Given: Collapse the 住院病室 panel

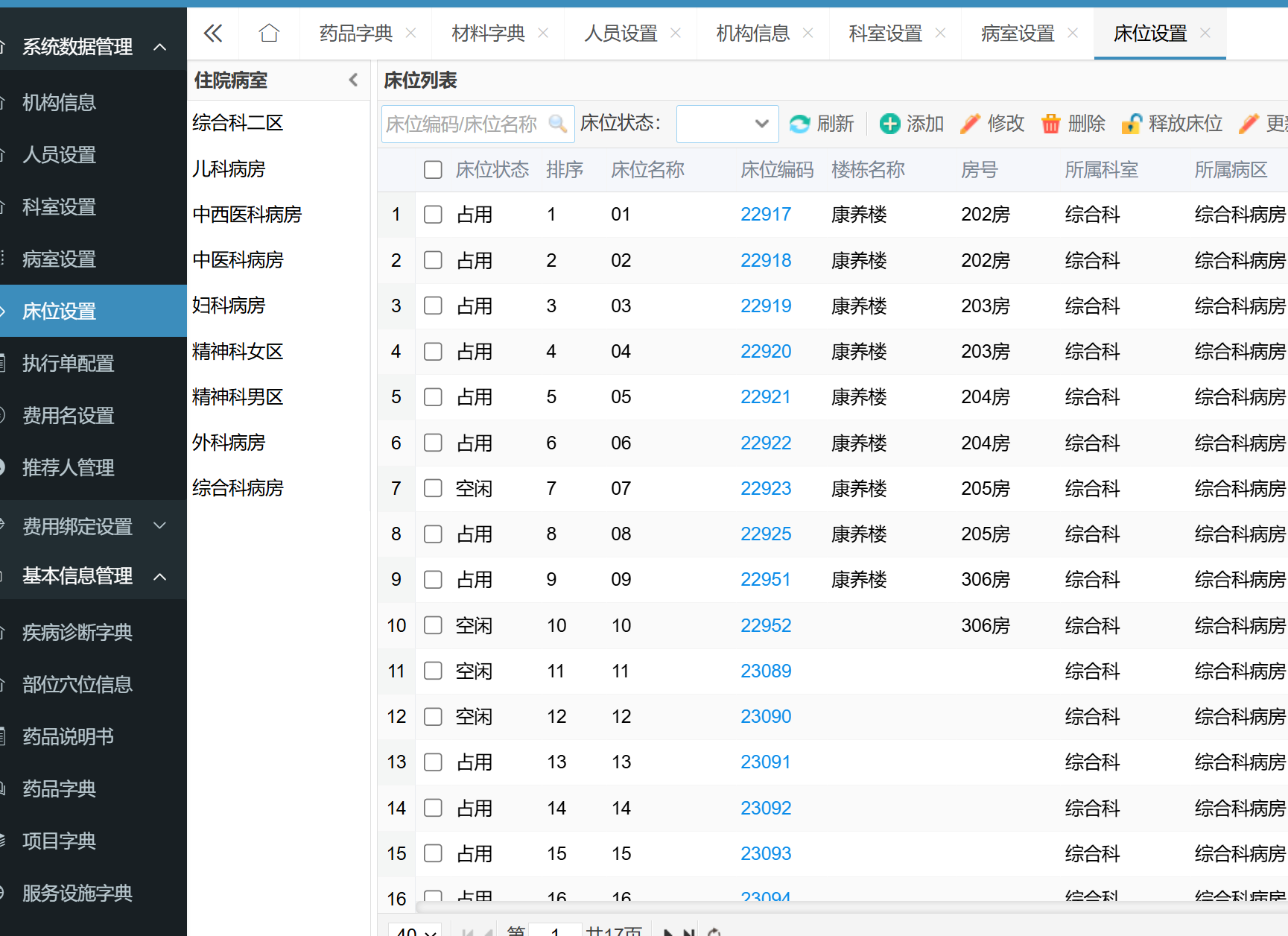Looking at the screenshot, I should pyautogui.click(x=353, y=80).
